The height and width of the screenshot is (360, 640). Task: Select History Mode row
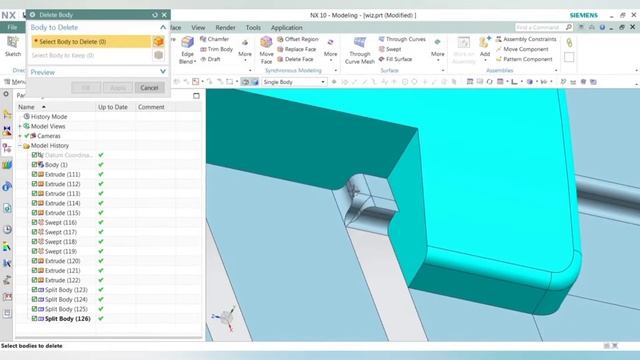pos(49,117)
